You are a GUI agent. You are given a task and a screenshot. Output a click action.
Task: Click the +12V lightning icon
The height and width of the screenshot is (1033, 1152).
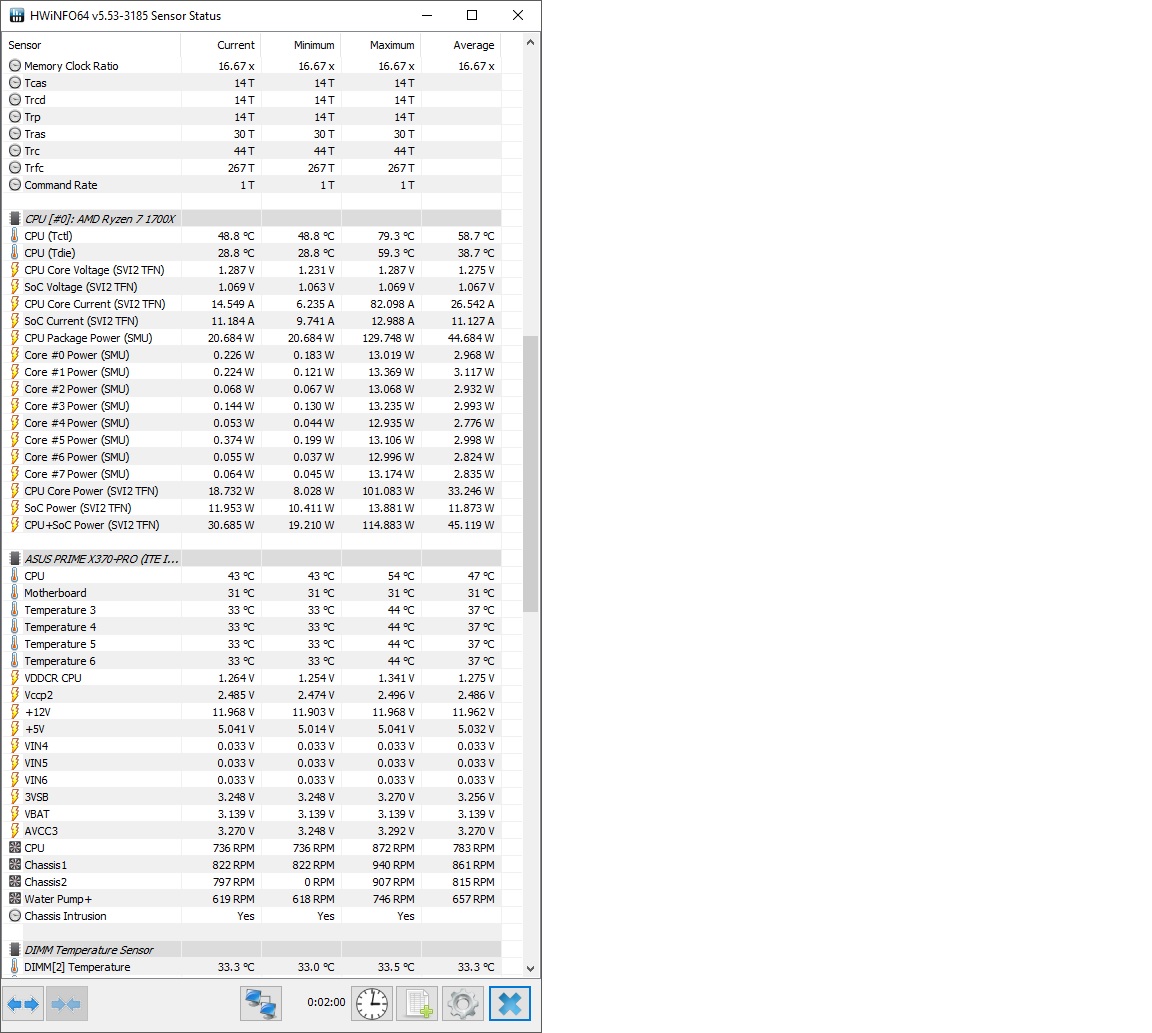click(x=15, y=712)
